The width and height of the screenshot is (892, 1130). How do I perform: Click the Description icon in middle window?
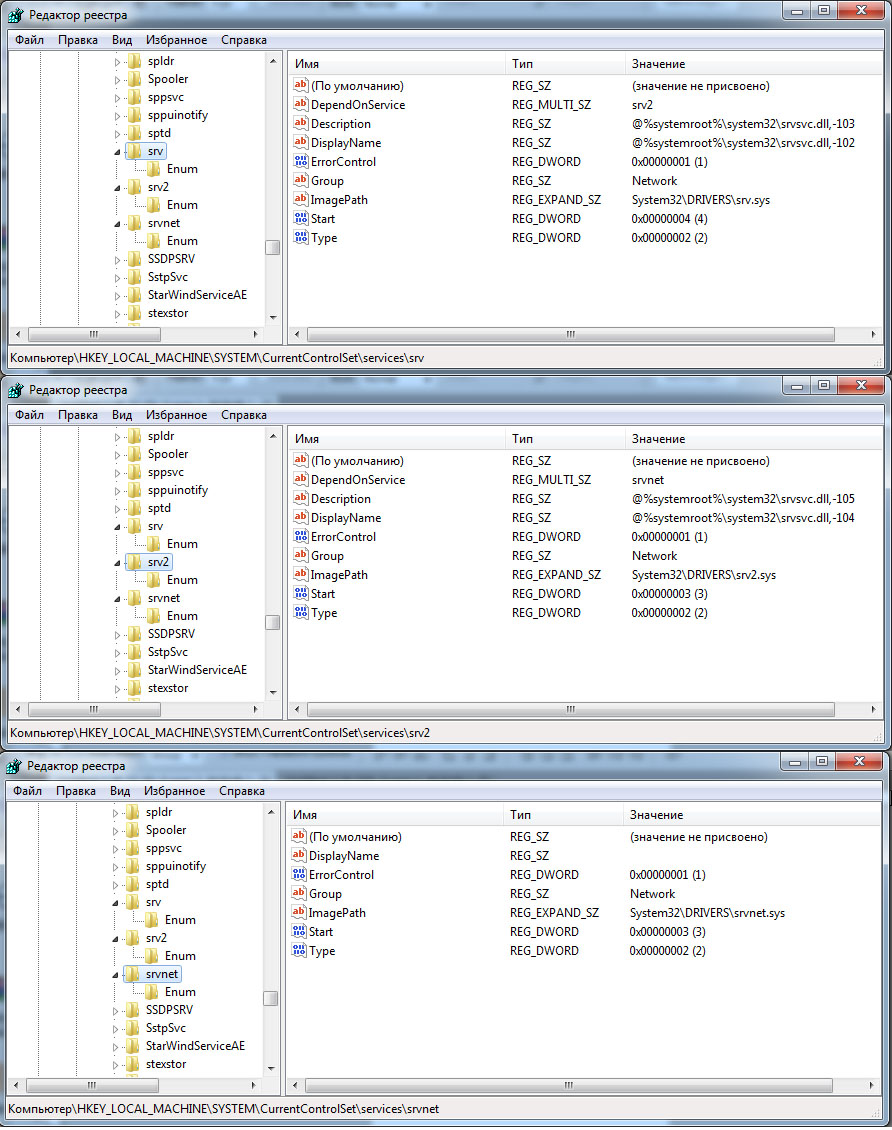coord(300,498)
